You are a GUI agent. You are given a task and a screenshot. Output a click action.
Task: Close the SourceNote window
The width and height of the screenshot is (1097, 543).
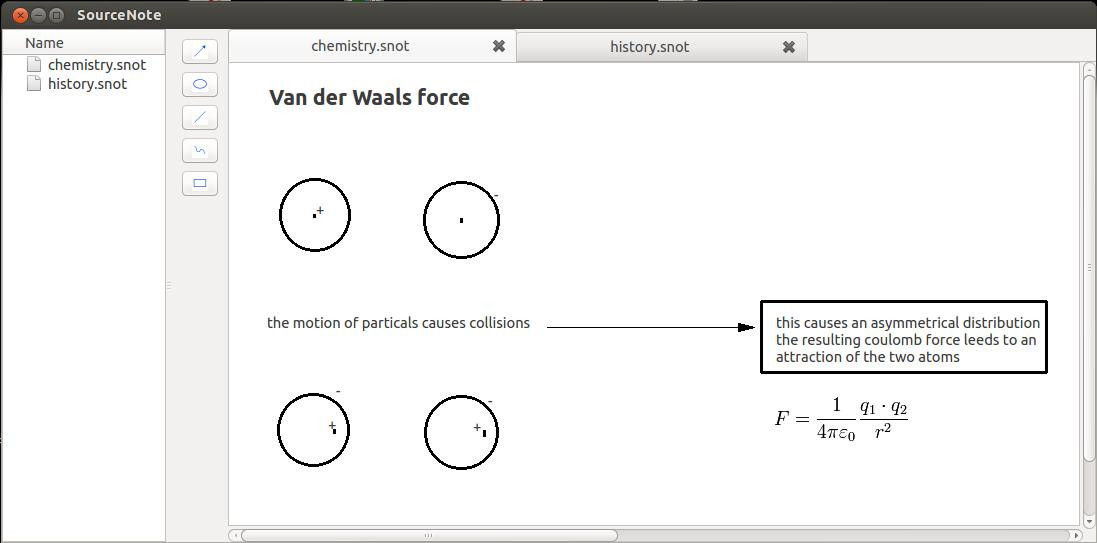pos(20,15)
